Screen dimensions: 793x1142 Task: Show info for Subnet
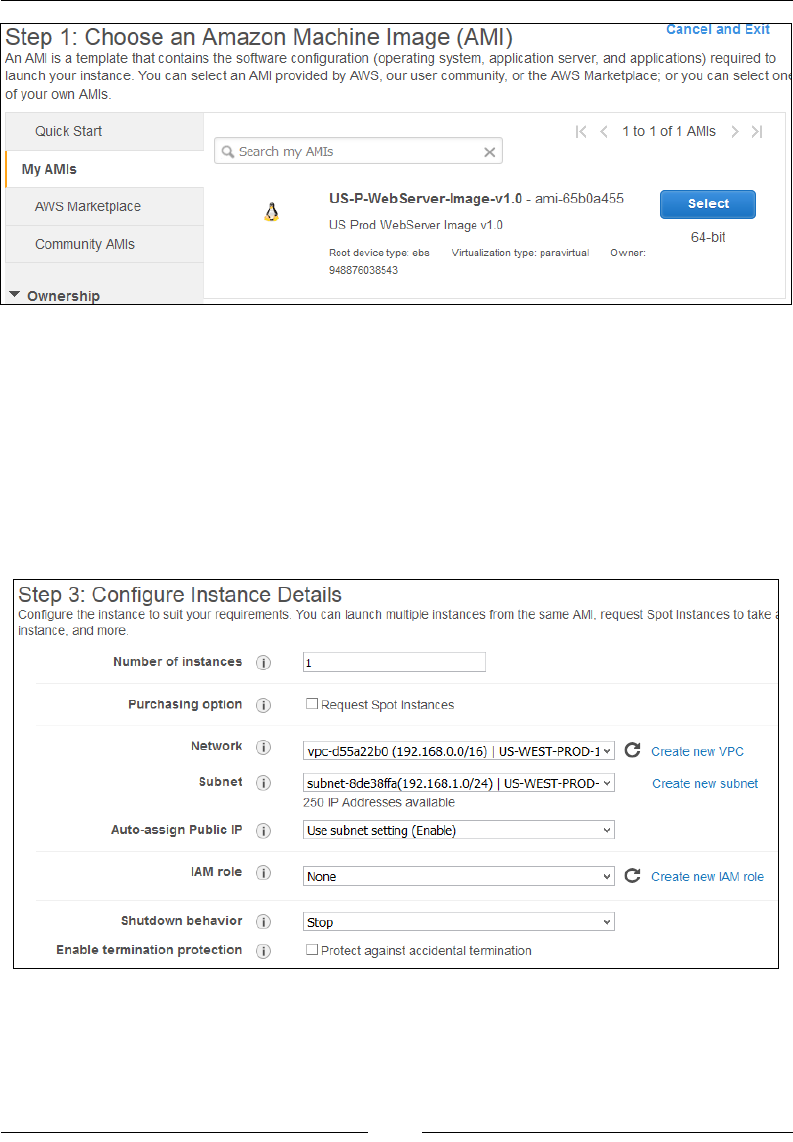[264, 783]
